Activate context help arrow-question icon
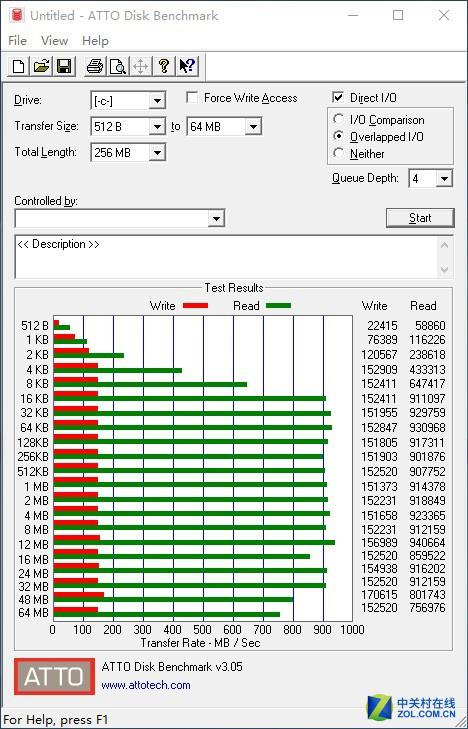The image size is (468, 729). click(x=187, y=66)
